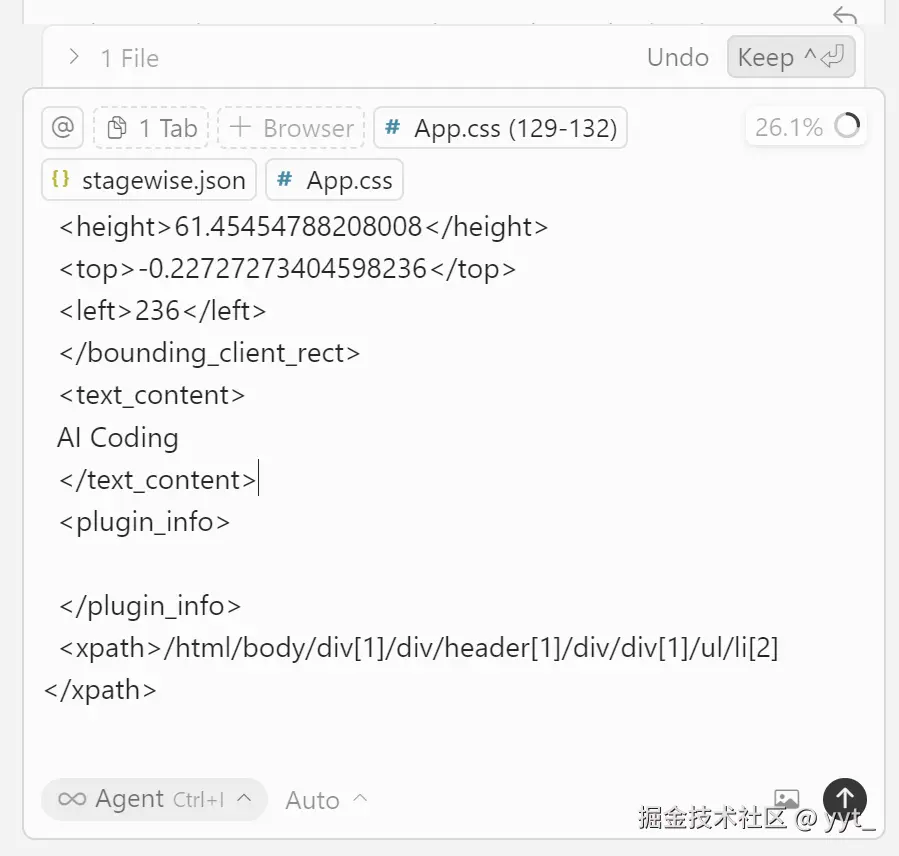Image resolution: width=899 pixels, height=856 pixels.
Task: Select the stagewise.json context chip
Action: click(x=149, y=180)
